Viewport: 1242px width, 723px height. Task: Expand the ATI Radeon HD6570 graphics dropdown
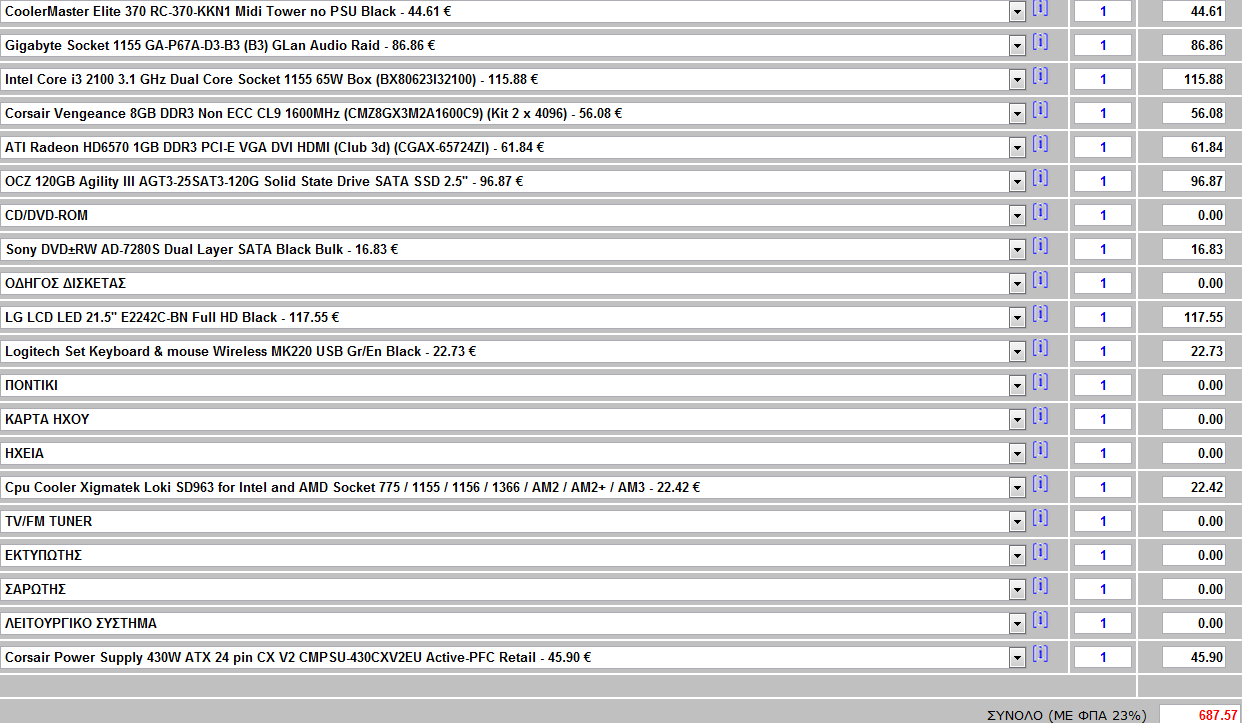[x=1018, y=148]
